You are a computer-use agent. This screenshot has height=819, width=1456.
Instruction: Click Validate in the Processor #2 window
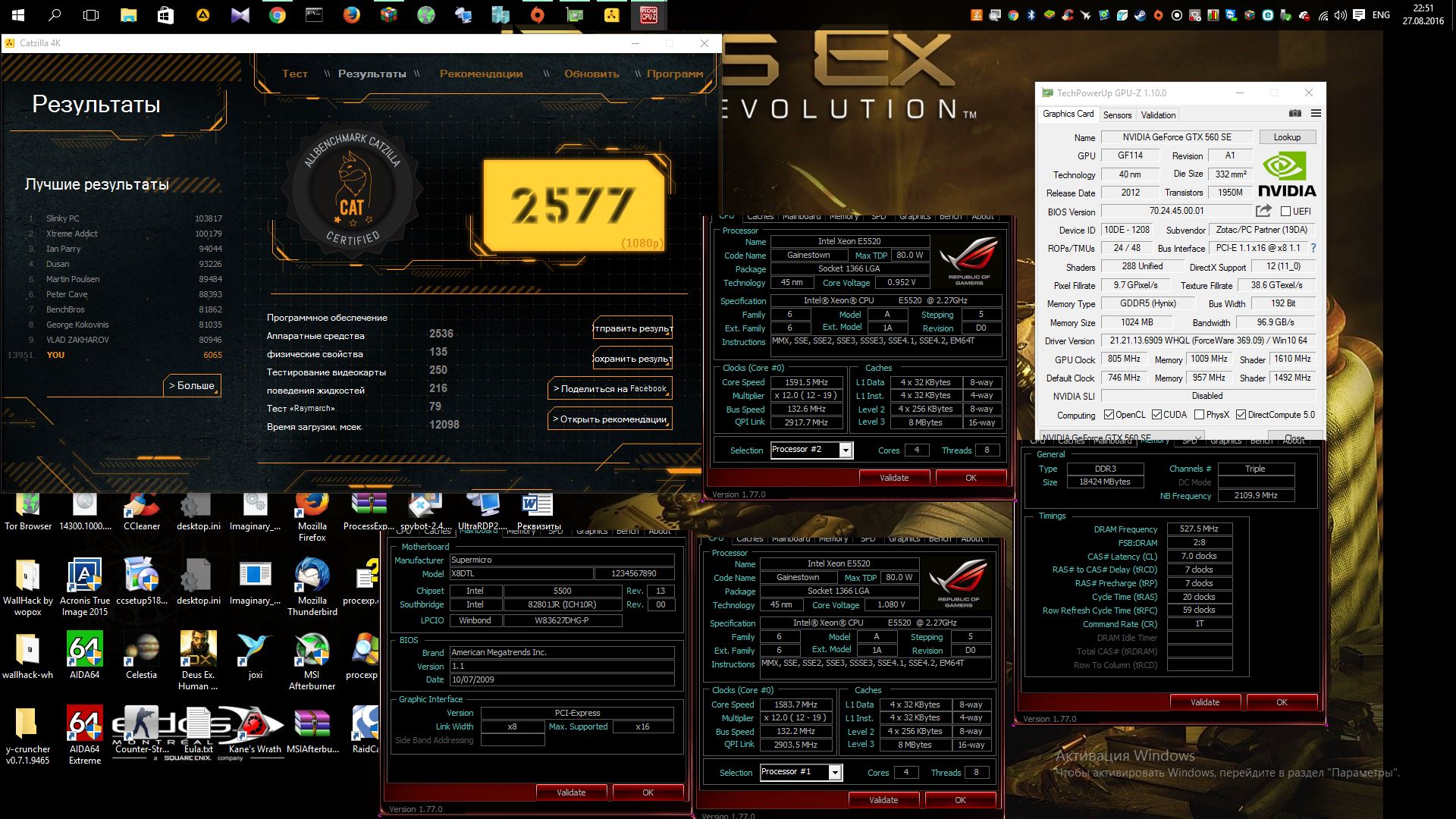point(894,478)
